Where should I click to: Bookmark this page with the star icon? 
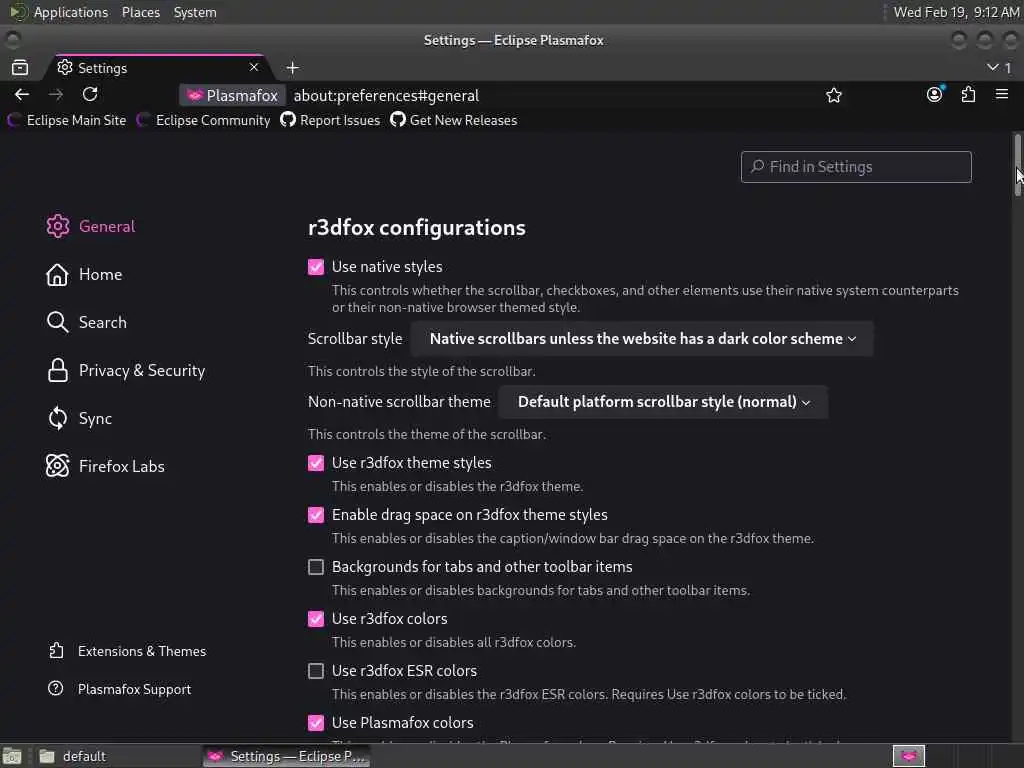point(834,95)
